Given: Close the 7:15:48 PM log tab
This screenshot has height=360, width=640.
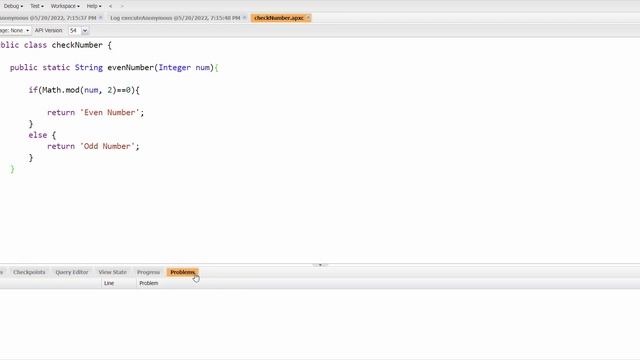Looking at the screenshot, I should tap(244, 18).
